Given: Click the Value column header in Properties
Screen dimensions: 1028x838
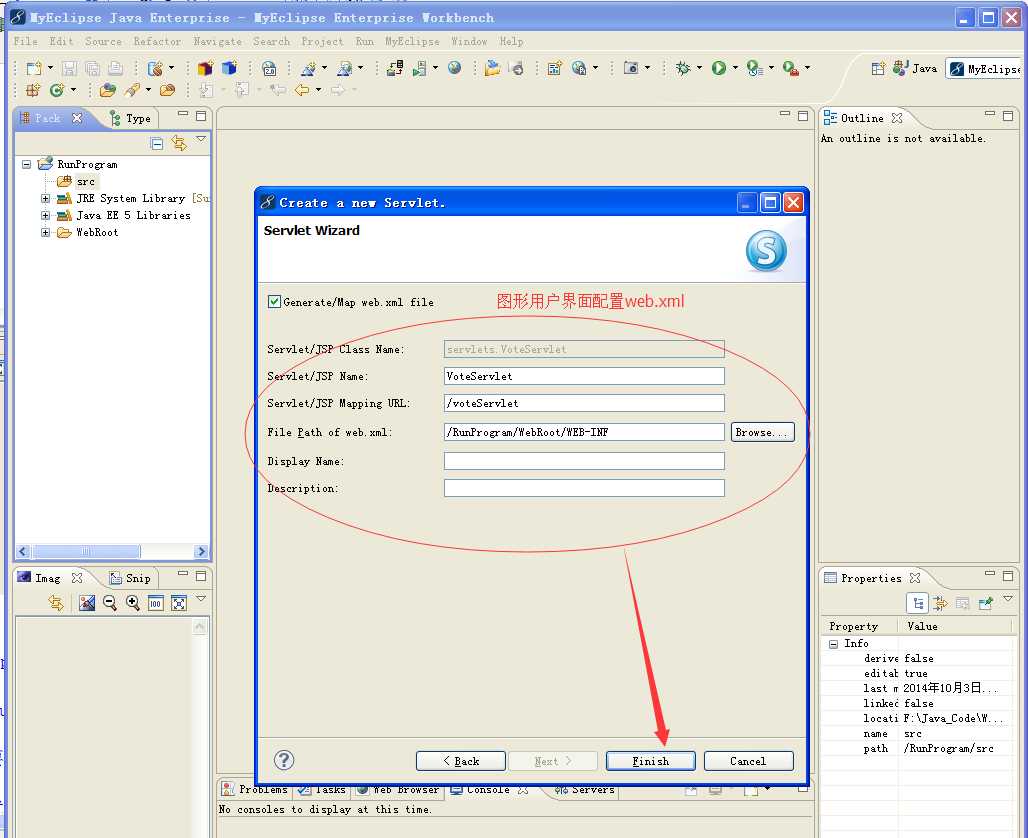Looking at the screenshot, I should pyautogui.click(x=922, y=626).
